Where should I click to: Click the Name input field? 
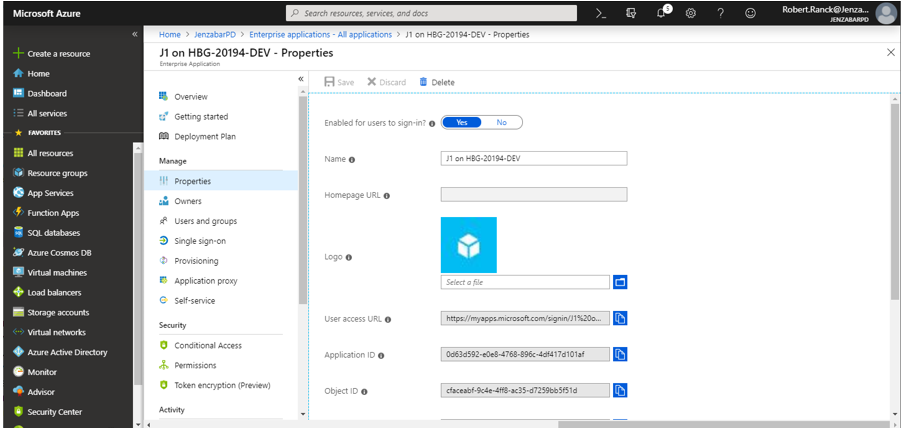533,158
